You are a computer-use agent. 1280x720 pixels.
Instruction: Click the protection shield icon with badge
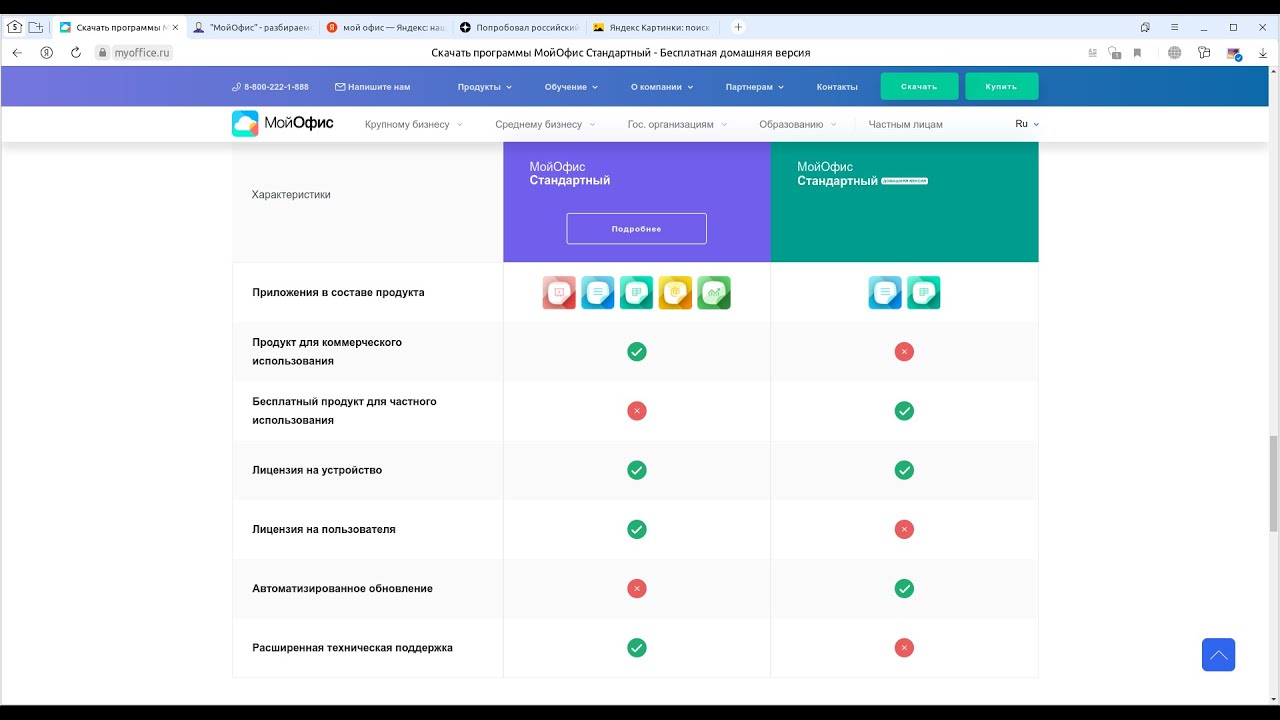[1114, 53]
